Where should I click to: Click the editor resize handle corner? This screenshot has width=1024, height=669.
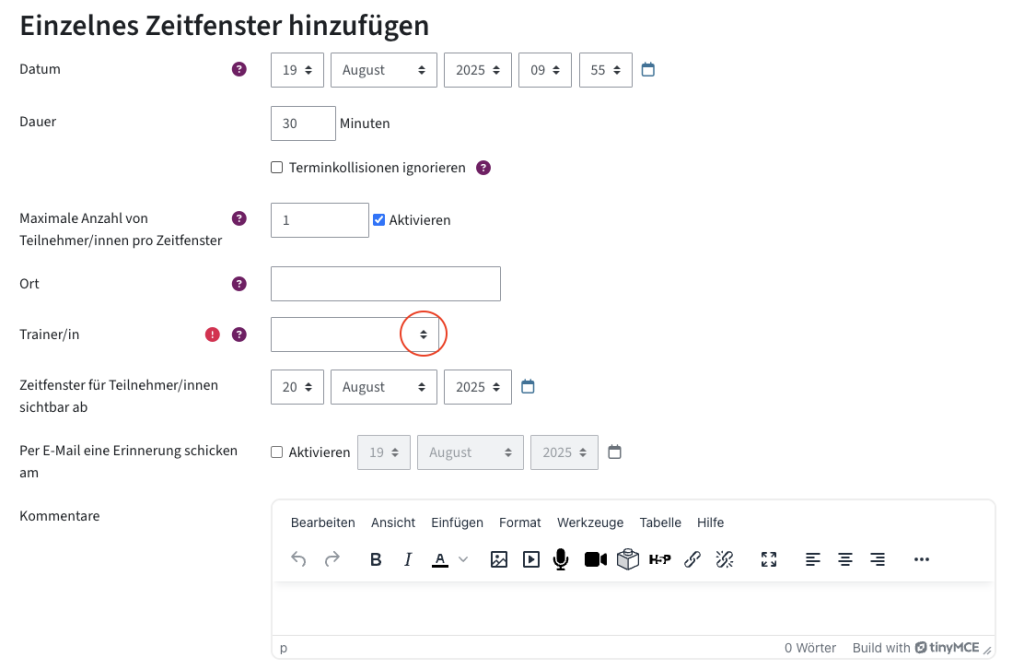coord(987,649)
